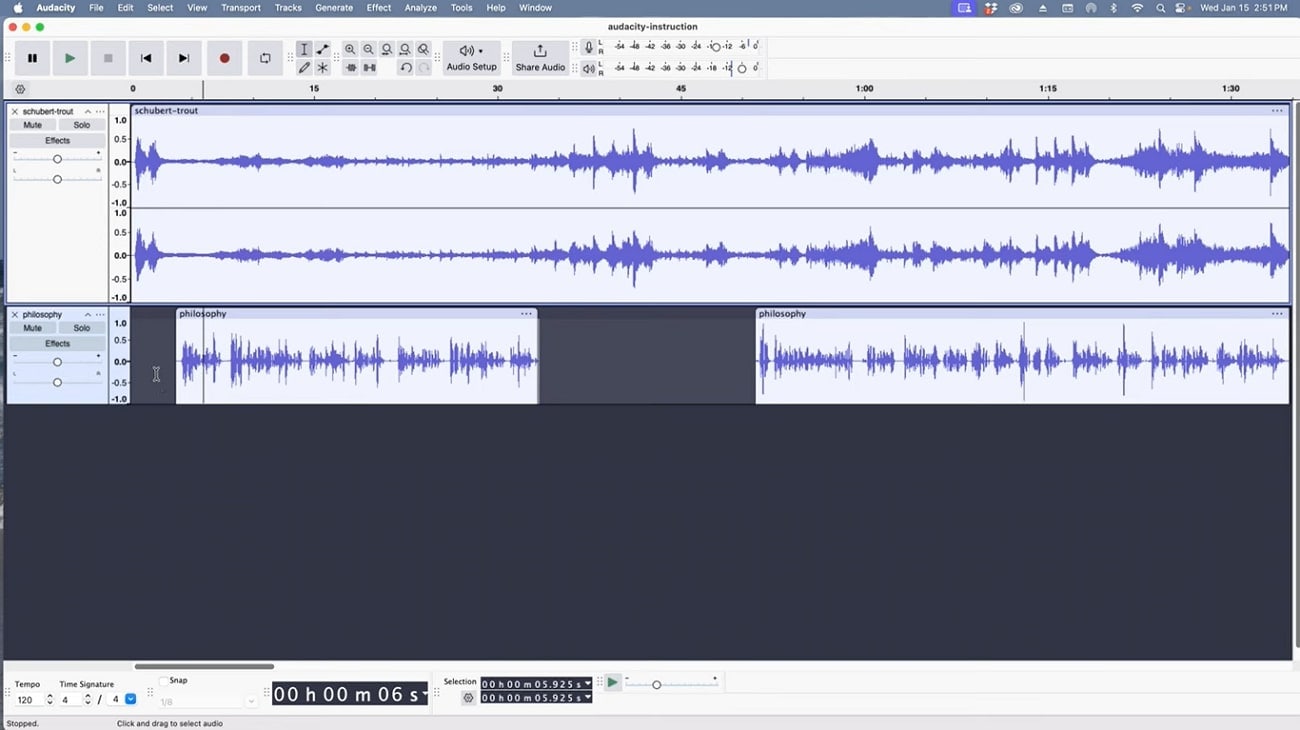Screen dimensions: 1300x730
Task: Mute the schubert-trout track
Action: click(x=33, y=125)
